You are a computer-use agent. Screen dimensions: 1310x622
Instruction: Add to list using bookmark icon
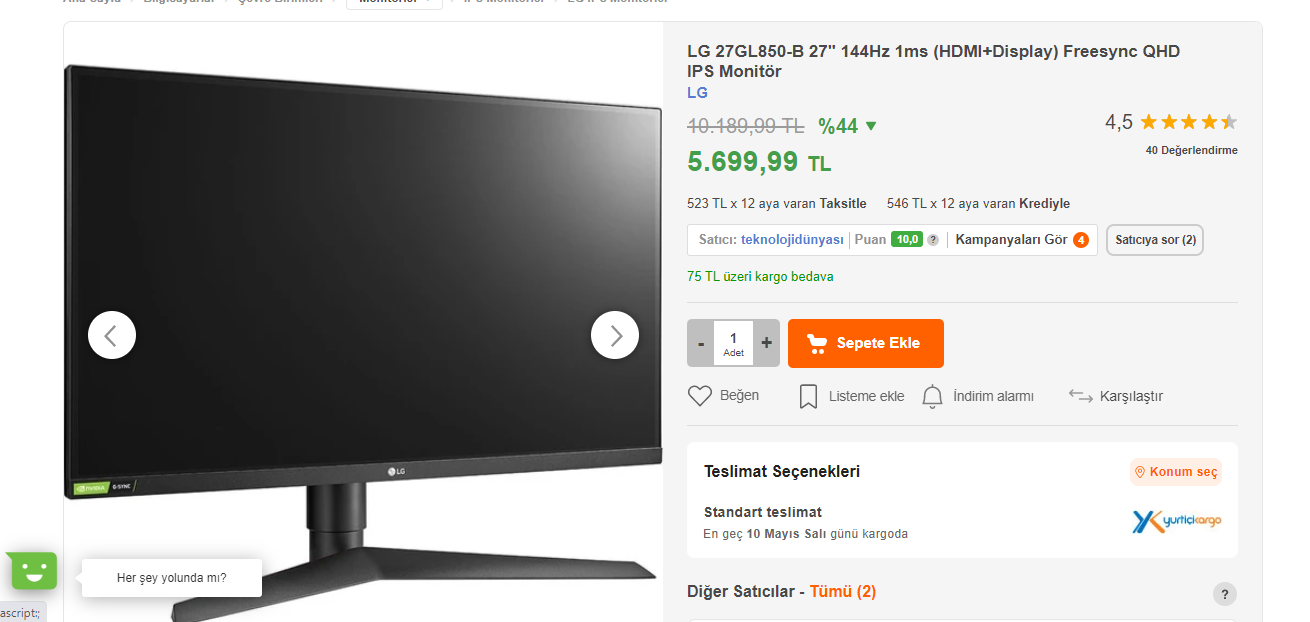(x=808, y=397)
